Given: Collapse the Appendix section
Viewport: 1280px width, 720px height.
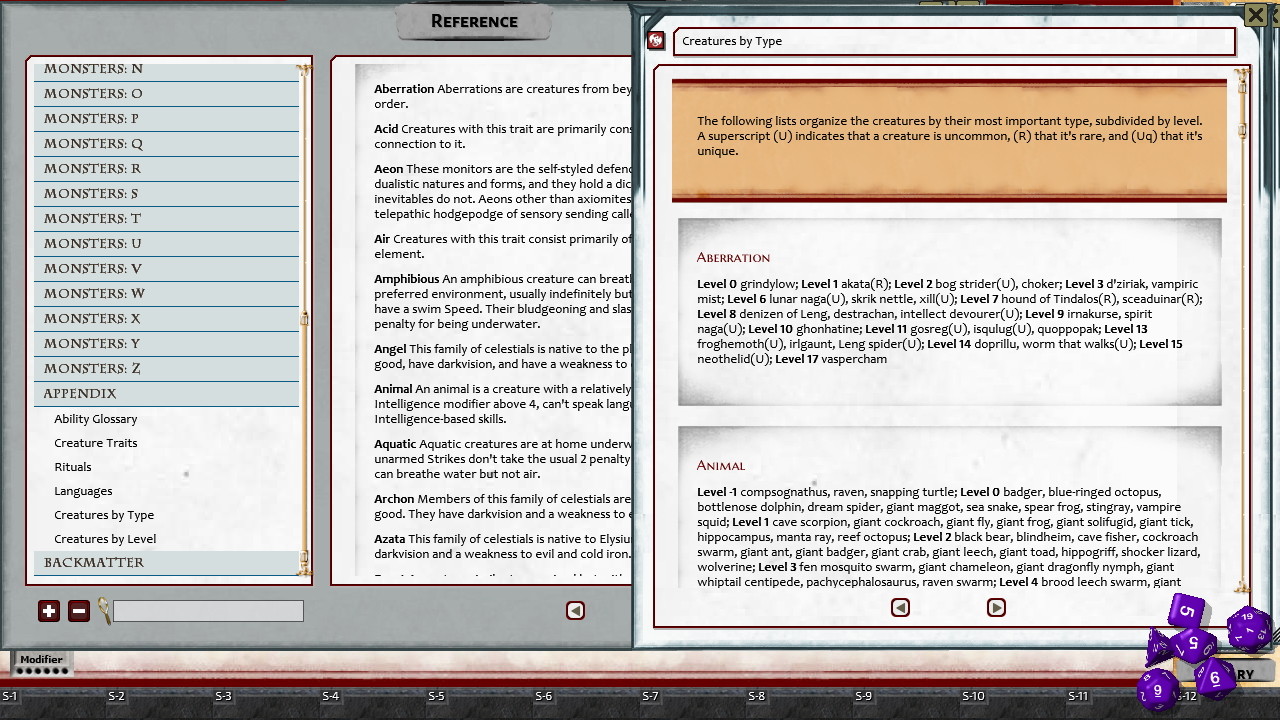Looking at the screenshot, I should point(166,393).
